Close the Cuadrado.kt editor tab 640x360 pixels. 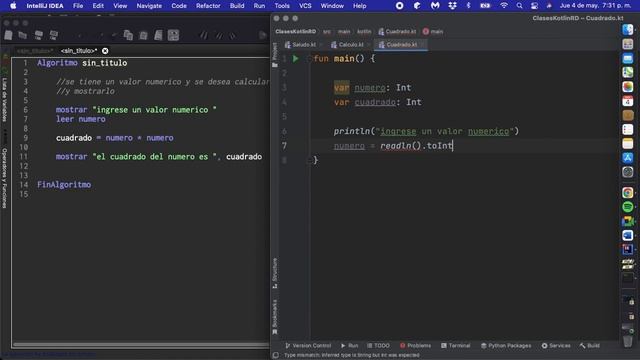(422, 44)
